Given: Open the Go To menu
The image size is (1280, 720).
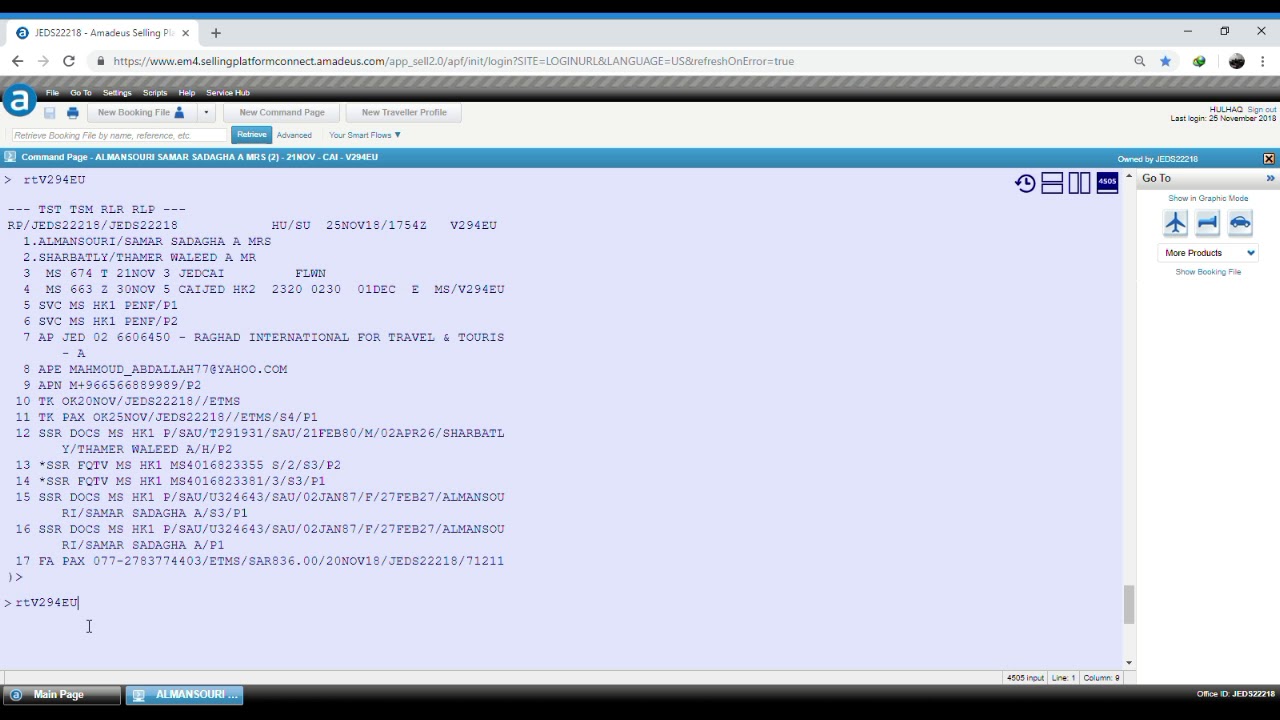Looking at the screenshot, I should pos(81,93).
